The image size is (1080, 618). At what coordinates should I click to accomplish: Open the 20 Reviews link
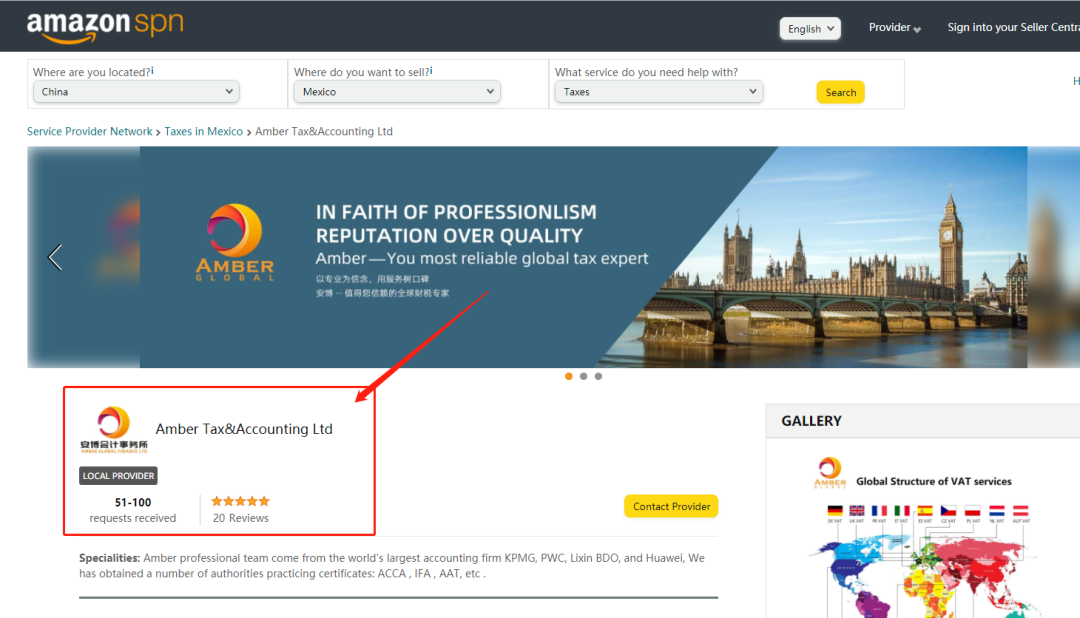tap(240, 518)
